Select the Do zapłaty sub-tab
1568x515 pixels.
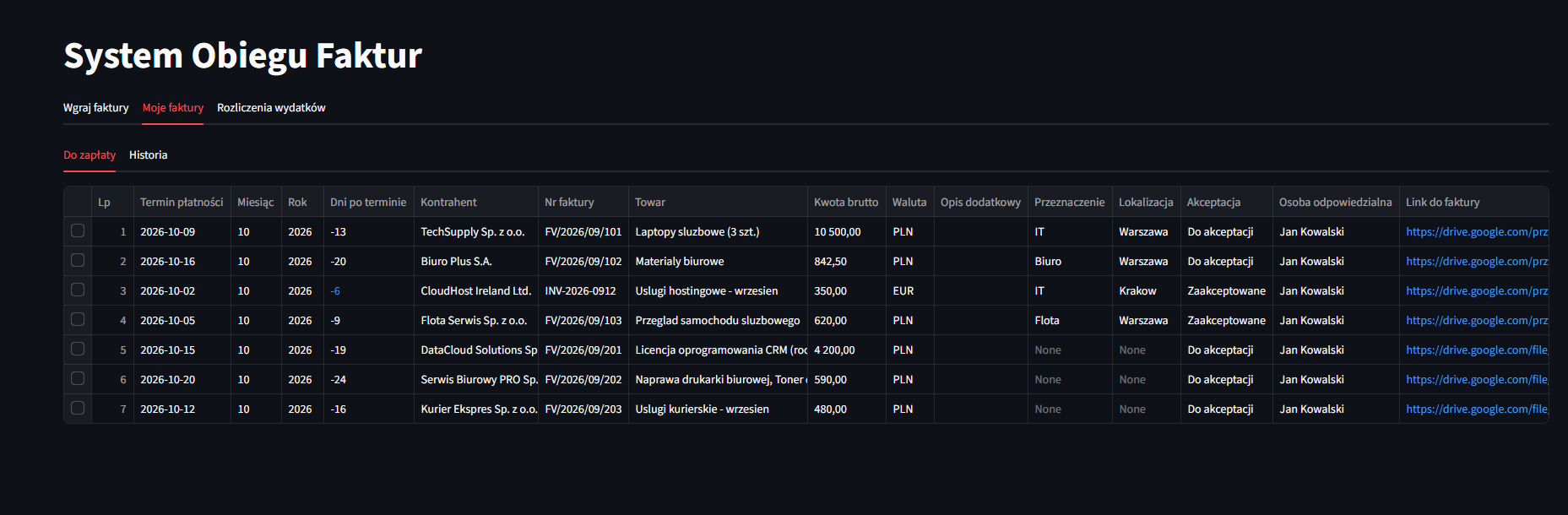pyautogui.click(x=90, y=154)
